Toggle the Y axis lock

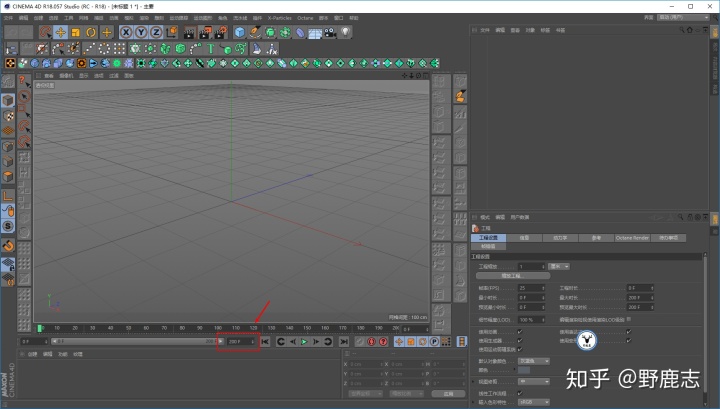pyautogui.click(x=141, y=32)
